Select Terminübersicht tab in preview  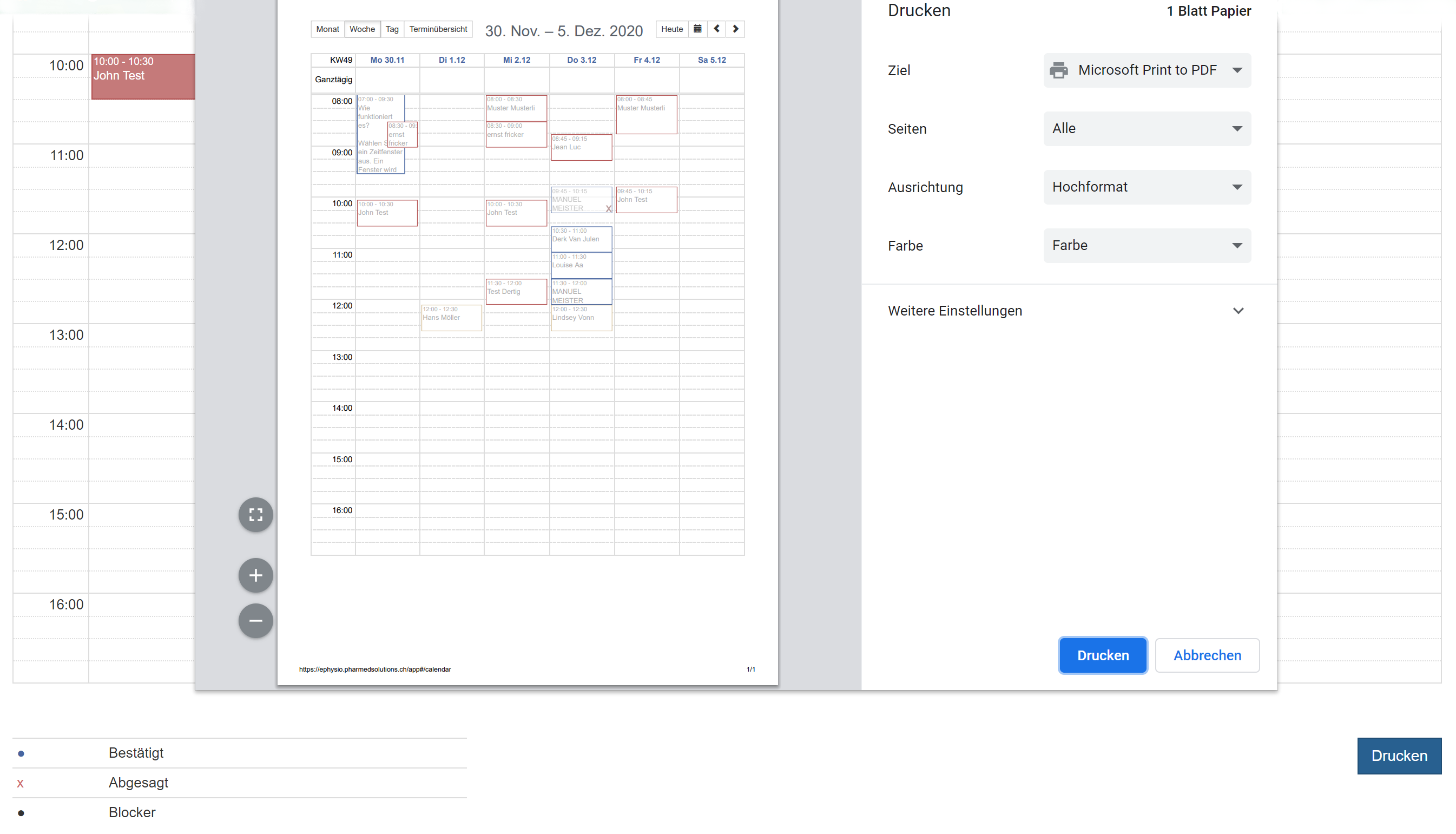tap(438, 29)
